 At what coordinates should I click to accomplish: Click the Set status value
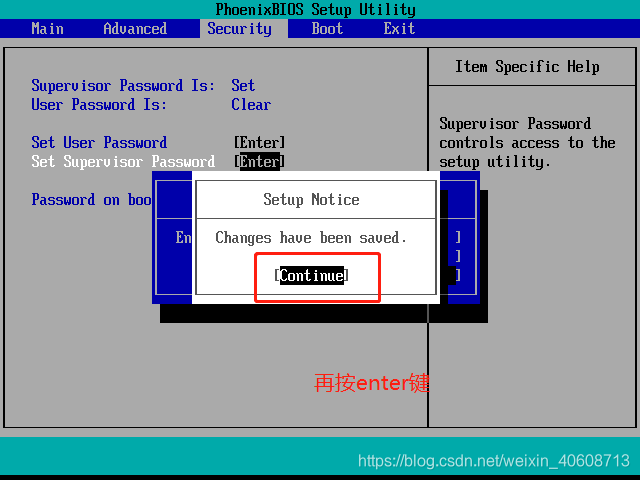coord(243,86)
